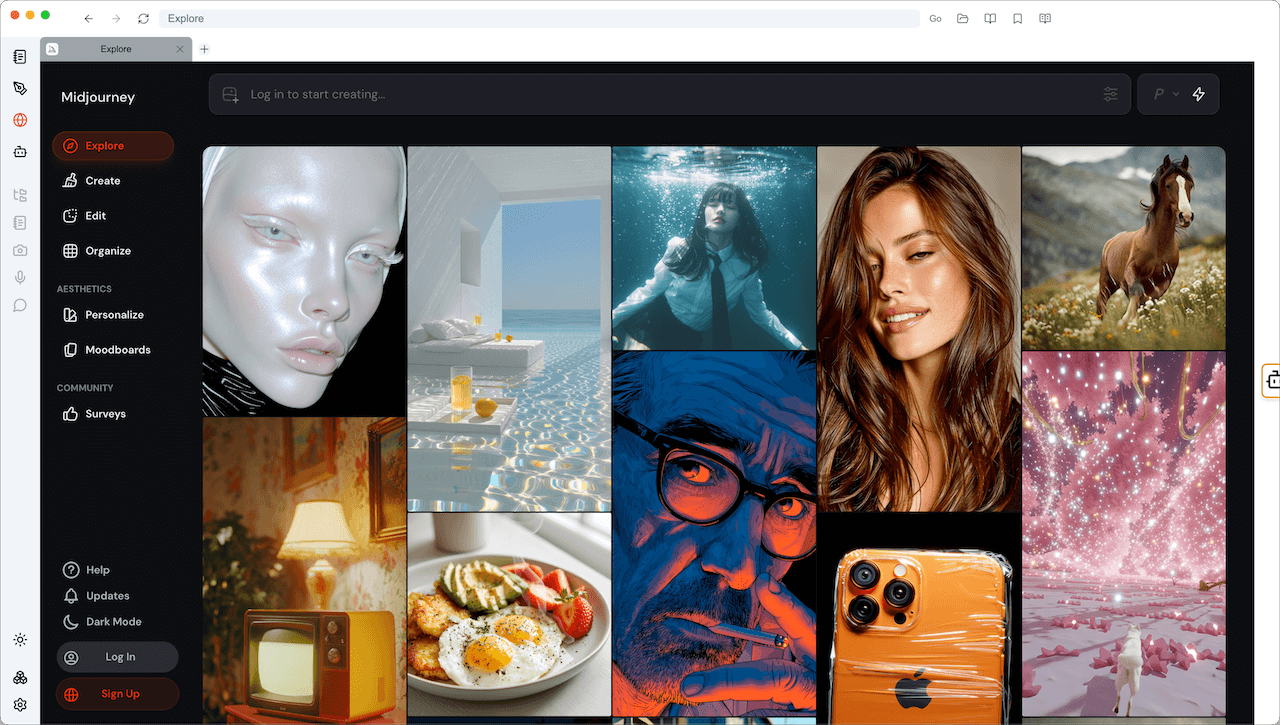This screenshot has height=725, width=1280.
Task: Close the Explore tab
Action: (x=180, y=49)
